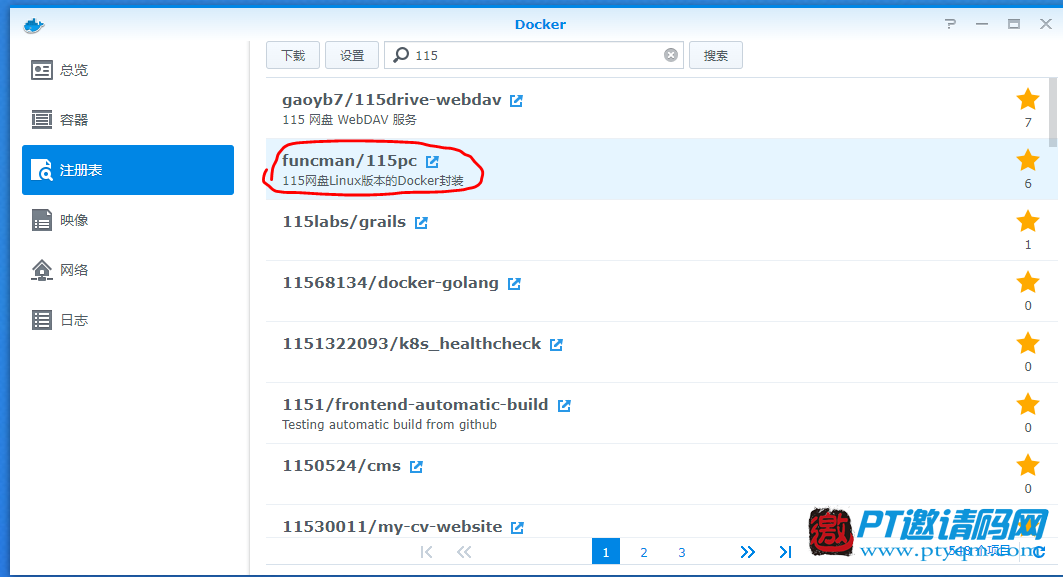This screenshot has height=577, width=1063.
Task: Click the 搜索 search button
Action: pos(716,55)
